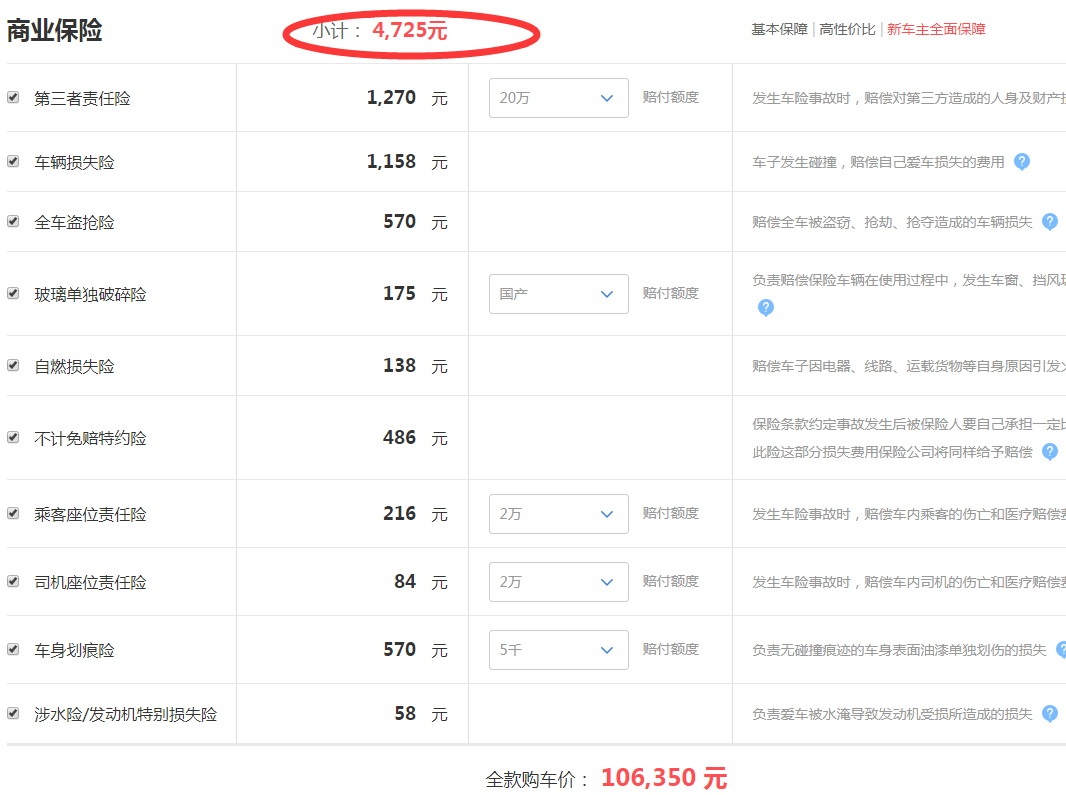Select the 新车主全面保障 plan tab

[936, 29]
